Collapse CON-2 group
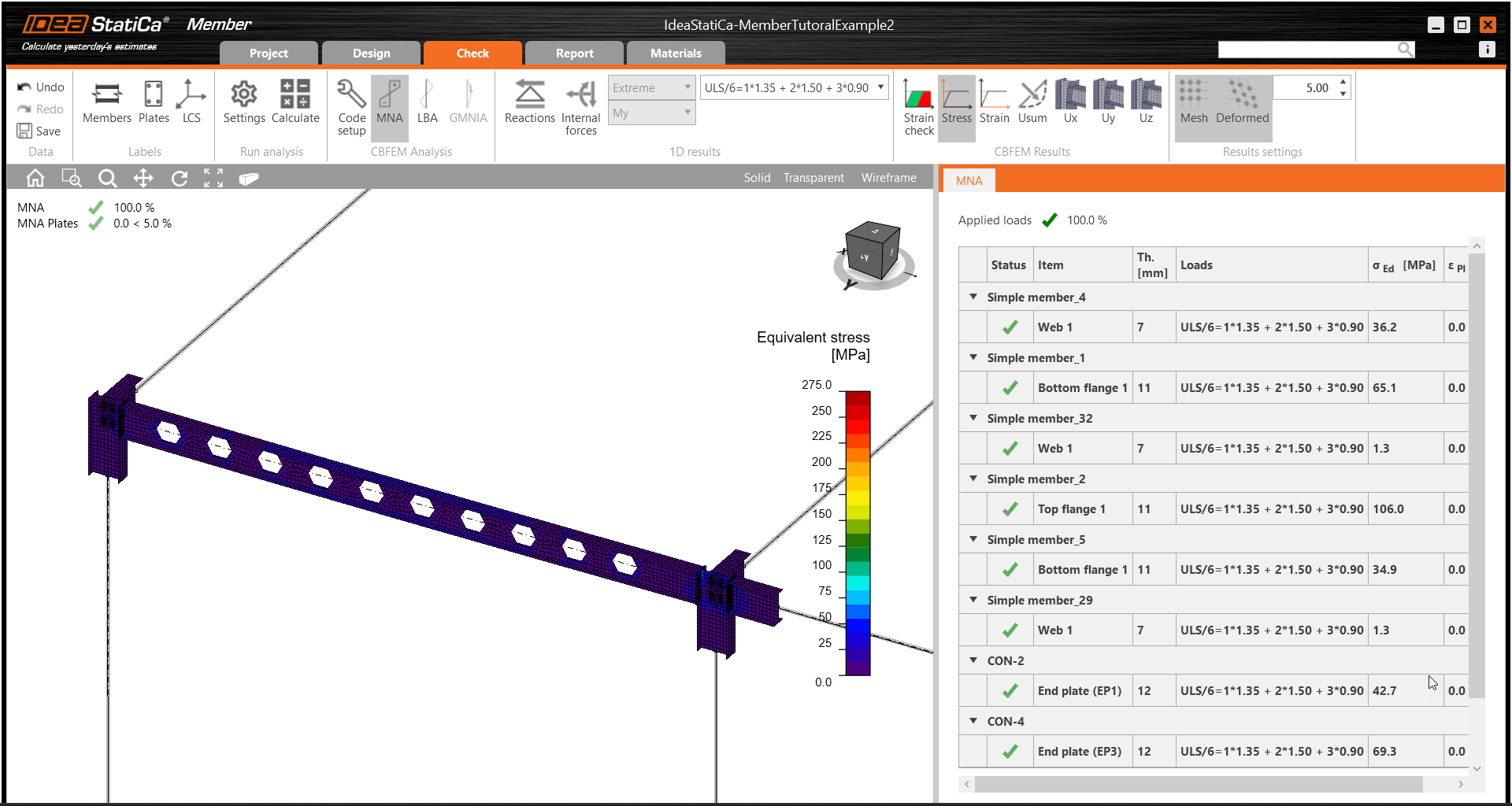The image size is (1512, 806). [973, 660]
